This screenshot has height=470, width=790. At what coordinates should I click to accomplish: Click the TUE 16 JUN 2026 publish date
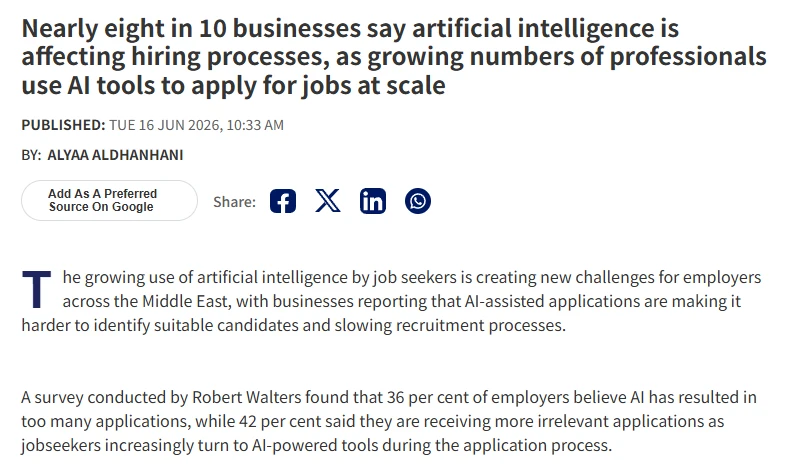[x=164, y=125]
